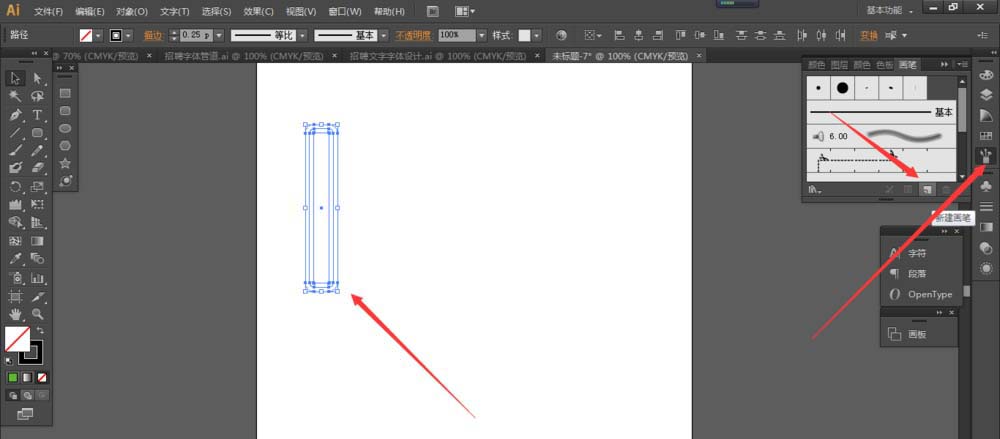Pick the Blob Brush tool
Viewport: 1000px width, 439px height.
pyautogui.click(x=15, y=168)
